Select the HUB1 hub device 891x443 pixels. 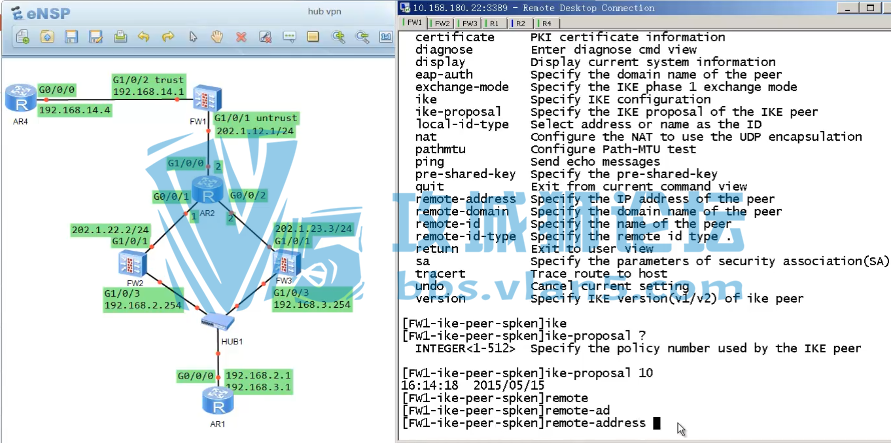pos(218,323)
